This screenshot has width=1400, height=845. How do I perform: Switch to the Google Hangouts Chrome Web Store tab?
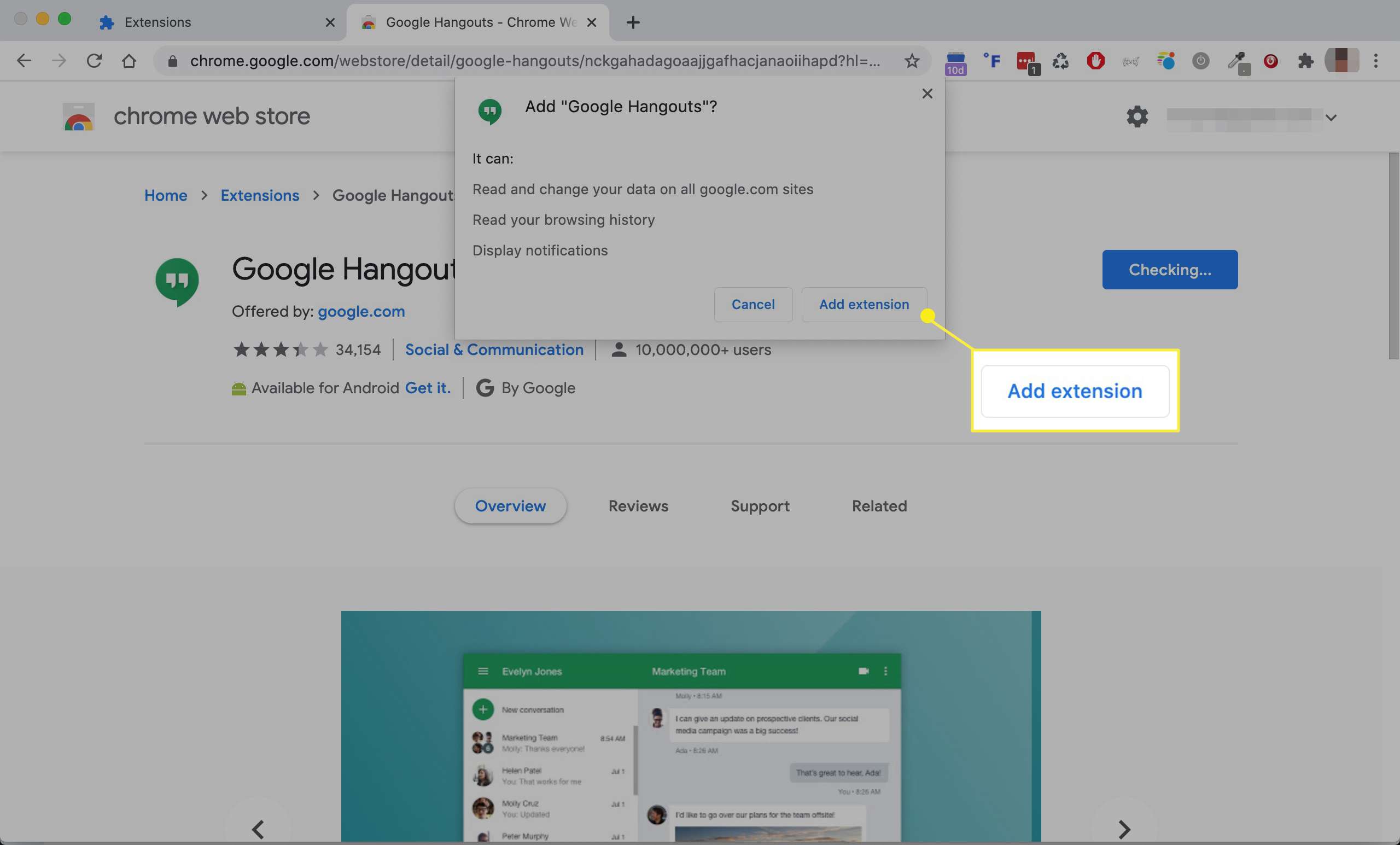click(477, 23)
